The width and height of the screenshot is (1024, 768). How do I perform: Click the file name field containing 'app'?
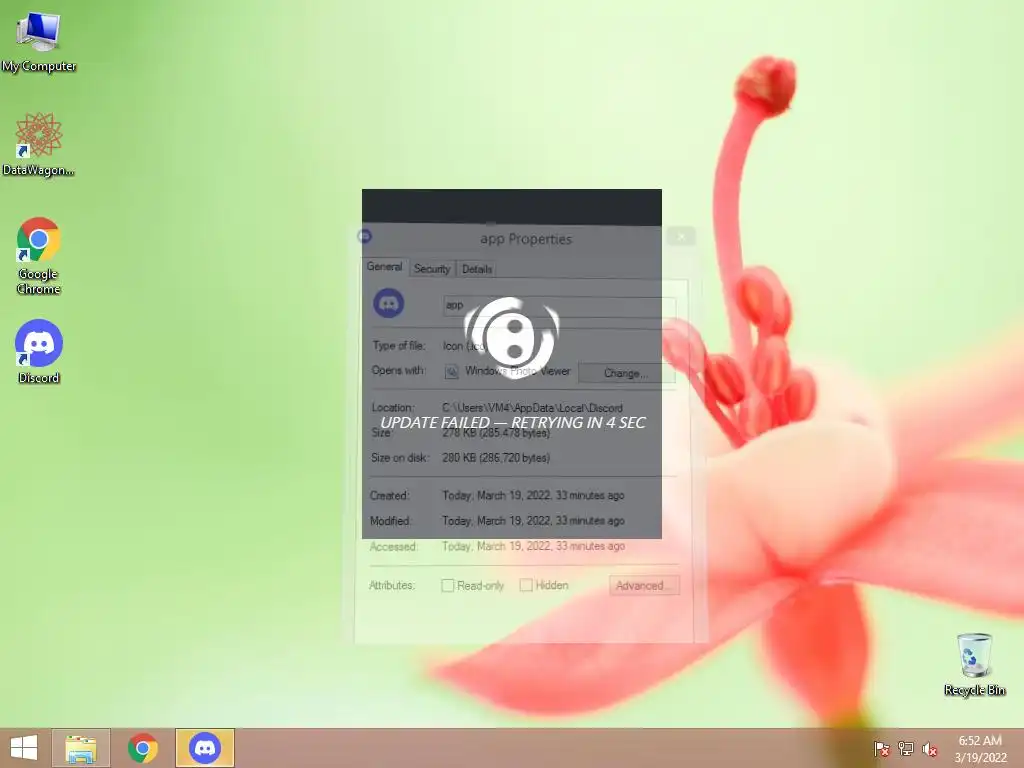click(x=559, y=306)
